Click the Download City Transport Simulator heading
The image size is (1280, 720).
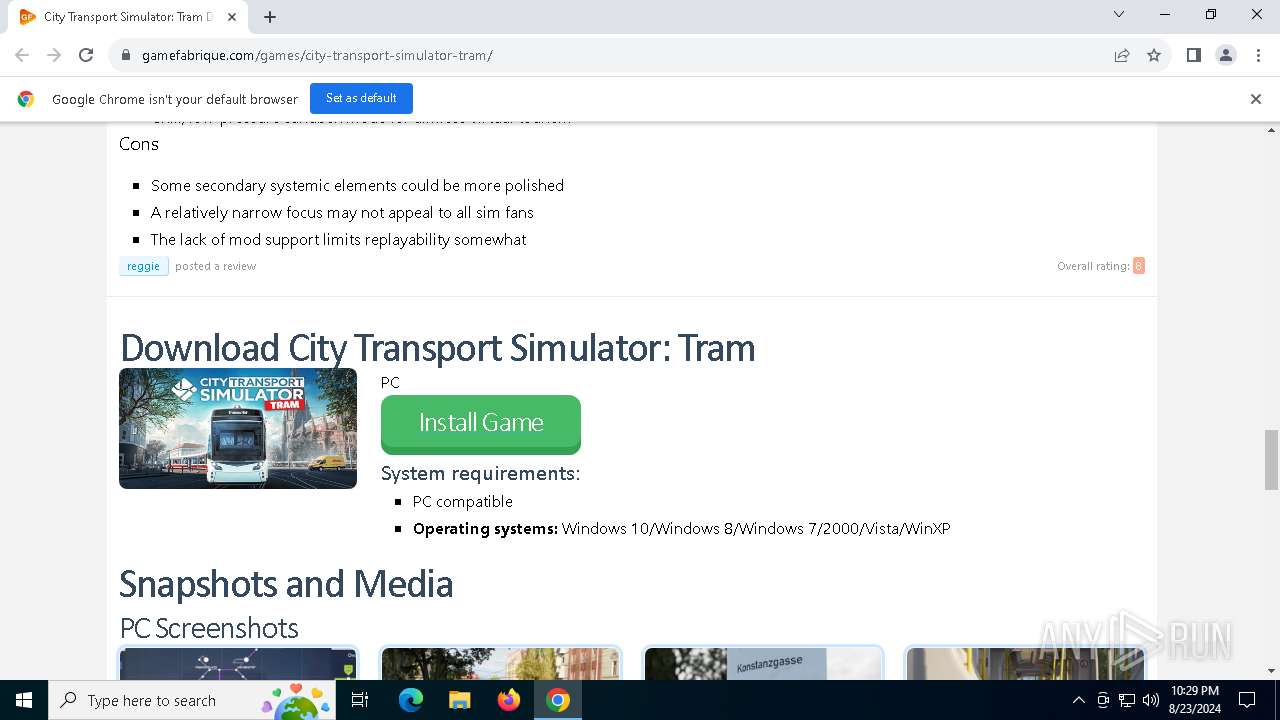(x=438, y=348)
